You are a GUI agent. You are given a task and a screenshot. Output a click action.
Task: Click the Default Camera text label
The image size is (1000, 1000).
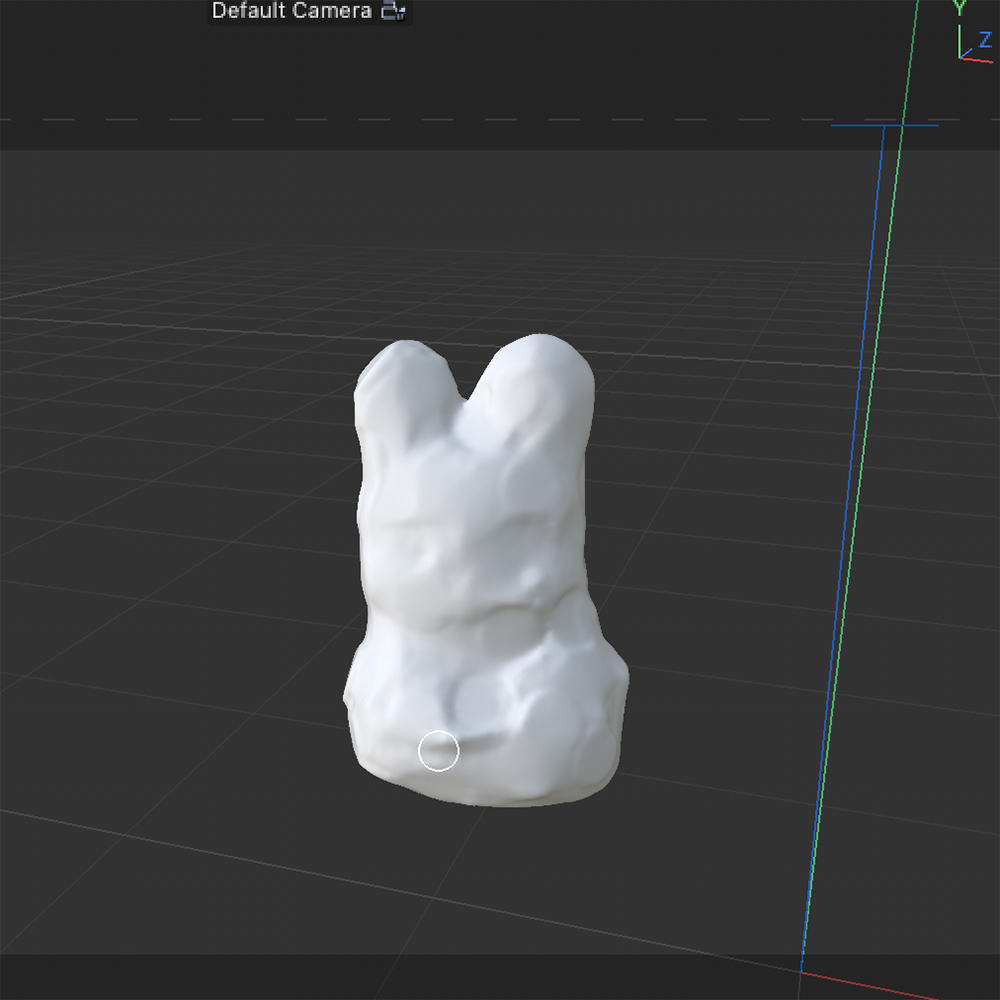(290, 12)
